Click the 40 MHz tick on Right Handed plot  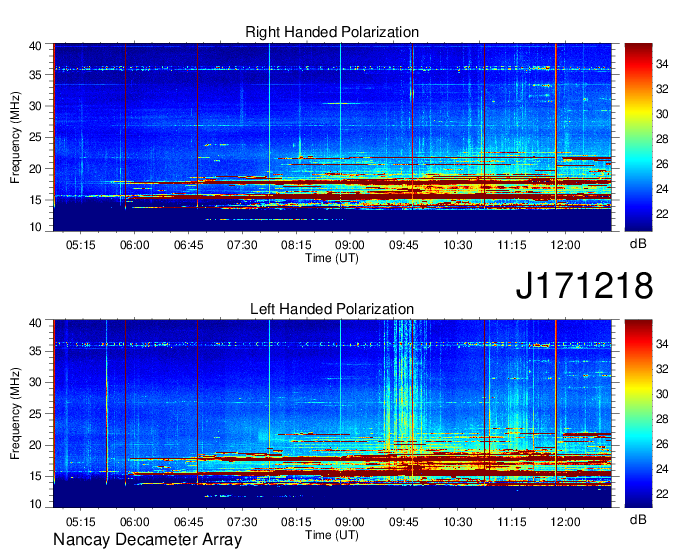tap(36, 46)
